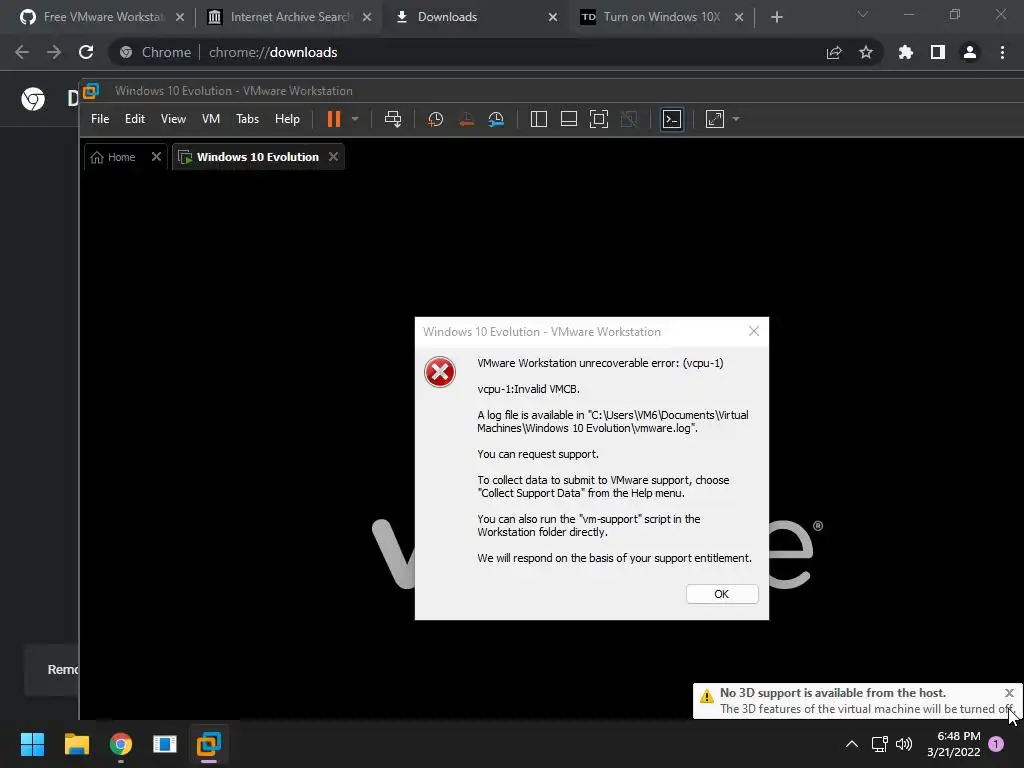Open notifications badge in taskbar
1024x768 pixels.
[x=997, y=744]
